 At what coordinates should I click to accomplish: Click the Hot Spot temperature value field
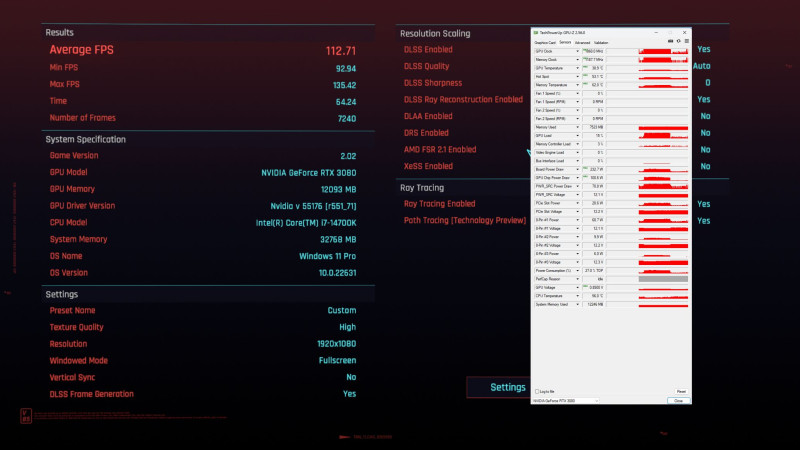click(593, 77)
